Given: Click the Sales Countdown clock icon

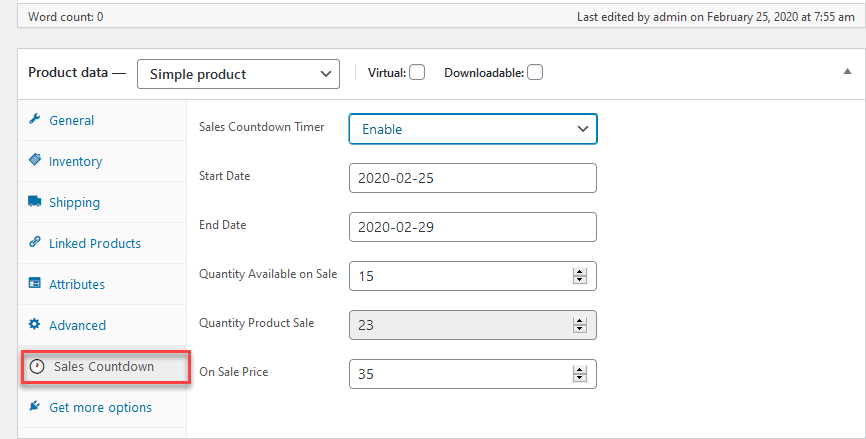Looking at the screenshot, I should [38, 366].
